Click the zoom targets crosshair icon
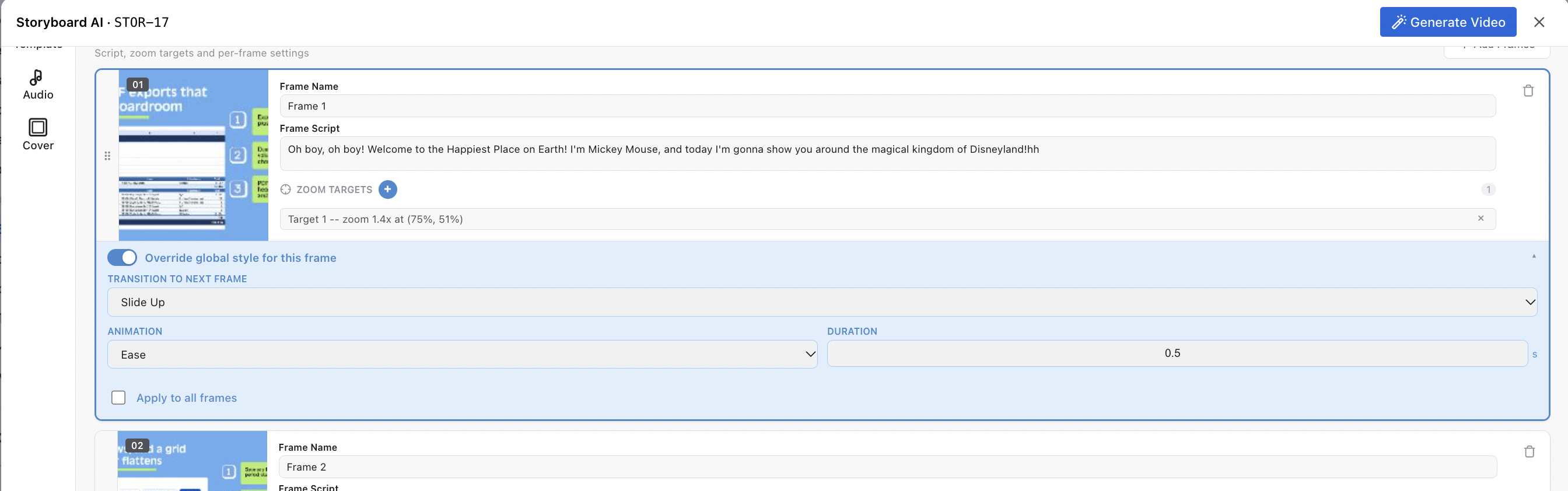The width and height of the screenshot is (1568, 491). pyautogui.click(x=285, y=189)
